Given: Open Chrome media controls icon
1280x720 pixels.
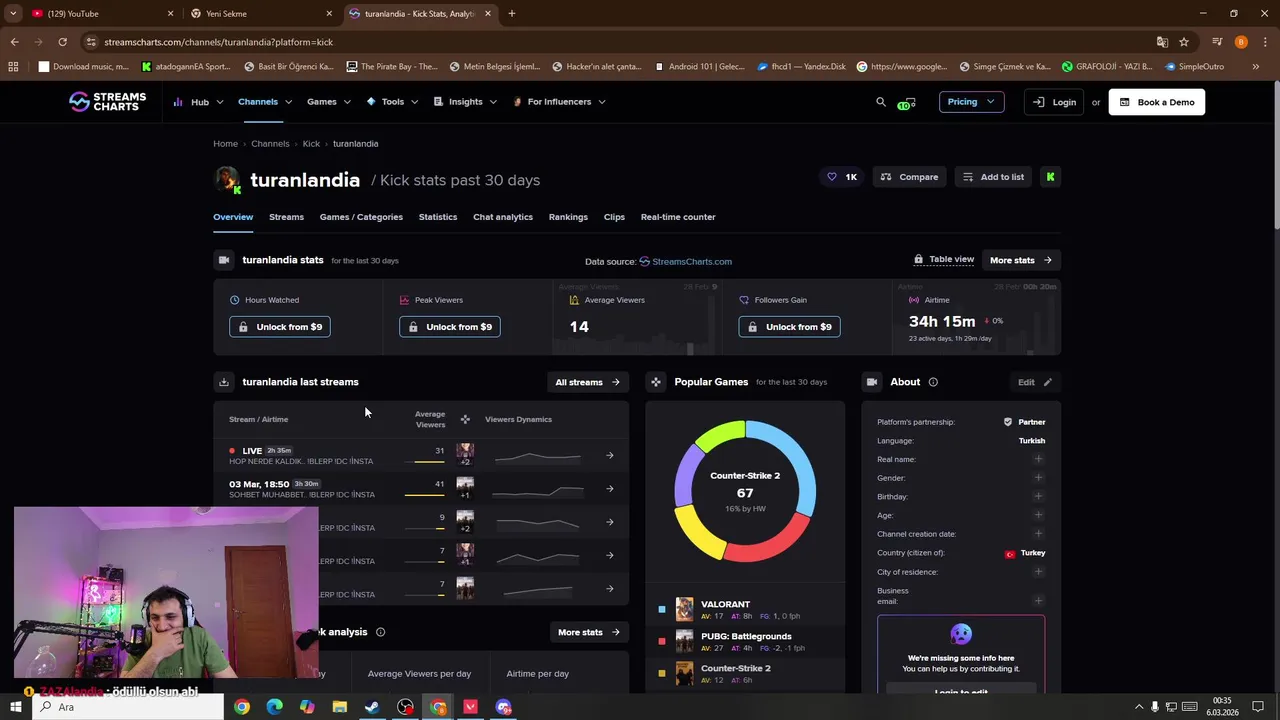Looking at the screenshot, I should 1217,42.
